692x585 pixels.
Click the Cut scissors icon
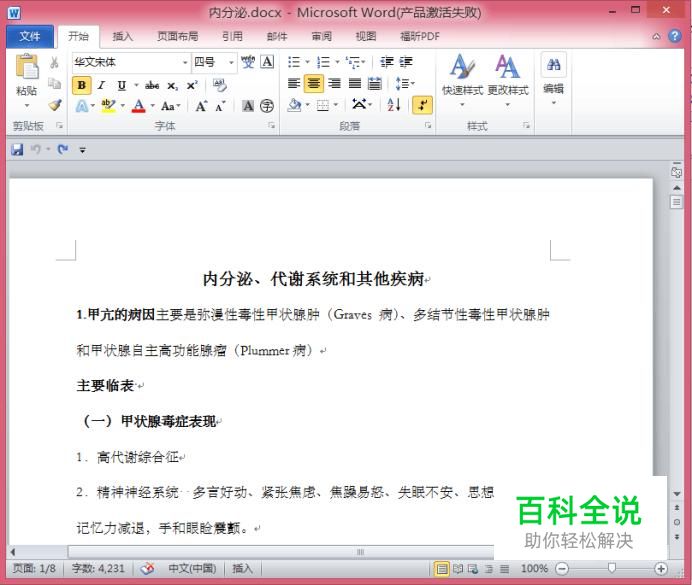pyautogui.click(x=54, y=63)
